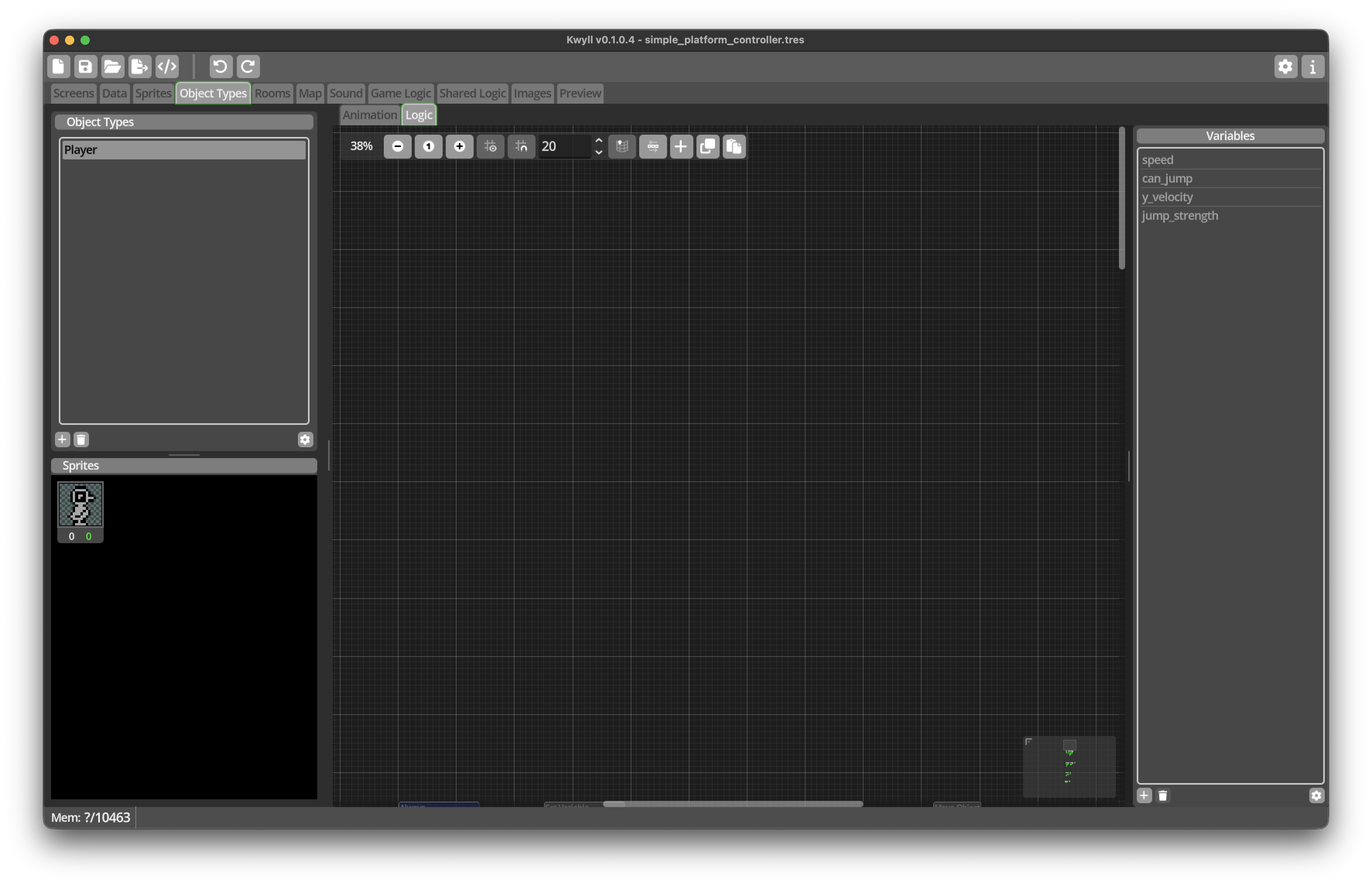Open the Object Types settings gear
Viewport: 1372px width, 886px height.
(x=305, y=440)
